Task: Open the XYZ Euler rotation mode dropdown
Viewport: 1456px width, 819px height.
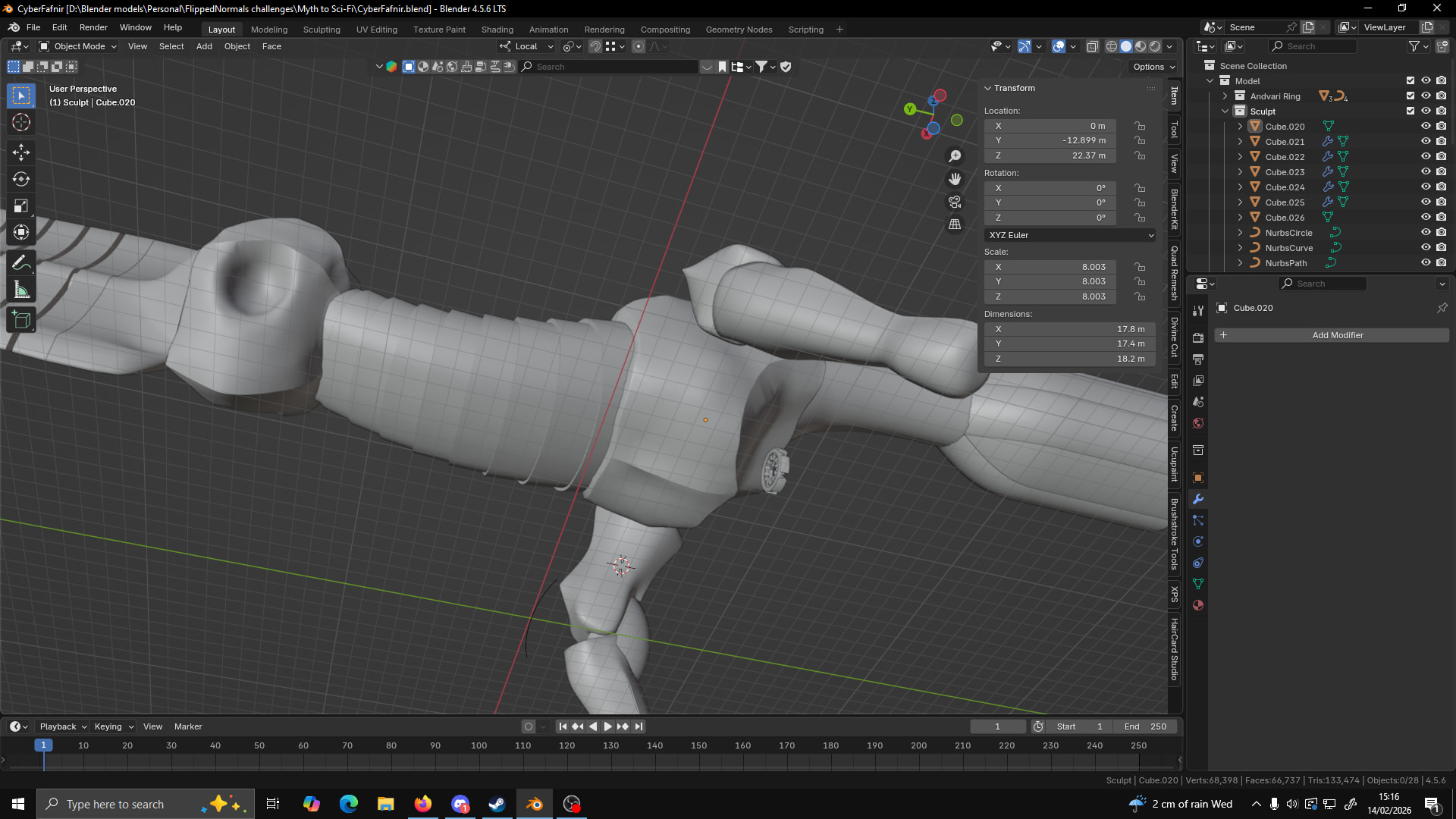Action: [x=1070, y=235]
